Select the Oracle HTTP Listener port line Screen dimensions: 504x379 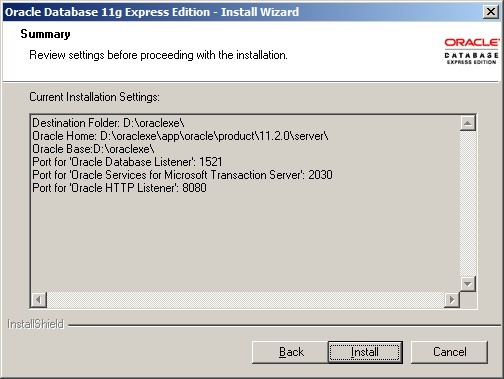click(x=119, y=188)
